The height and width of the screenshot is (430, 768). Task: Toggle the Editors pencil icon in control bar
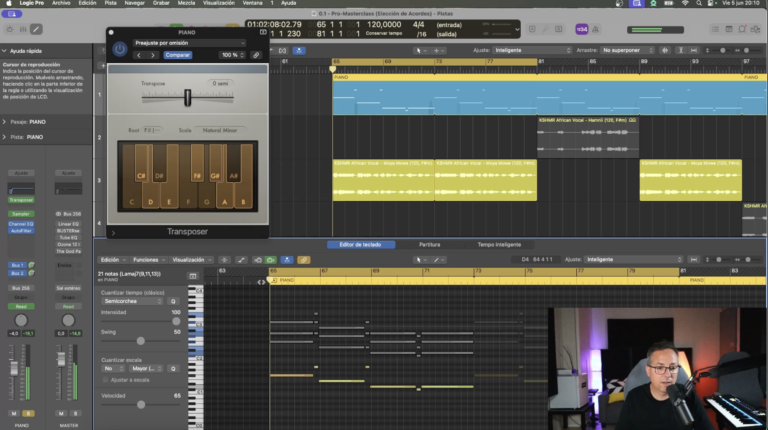pyautogui.click(x=36, y=29)
